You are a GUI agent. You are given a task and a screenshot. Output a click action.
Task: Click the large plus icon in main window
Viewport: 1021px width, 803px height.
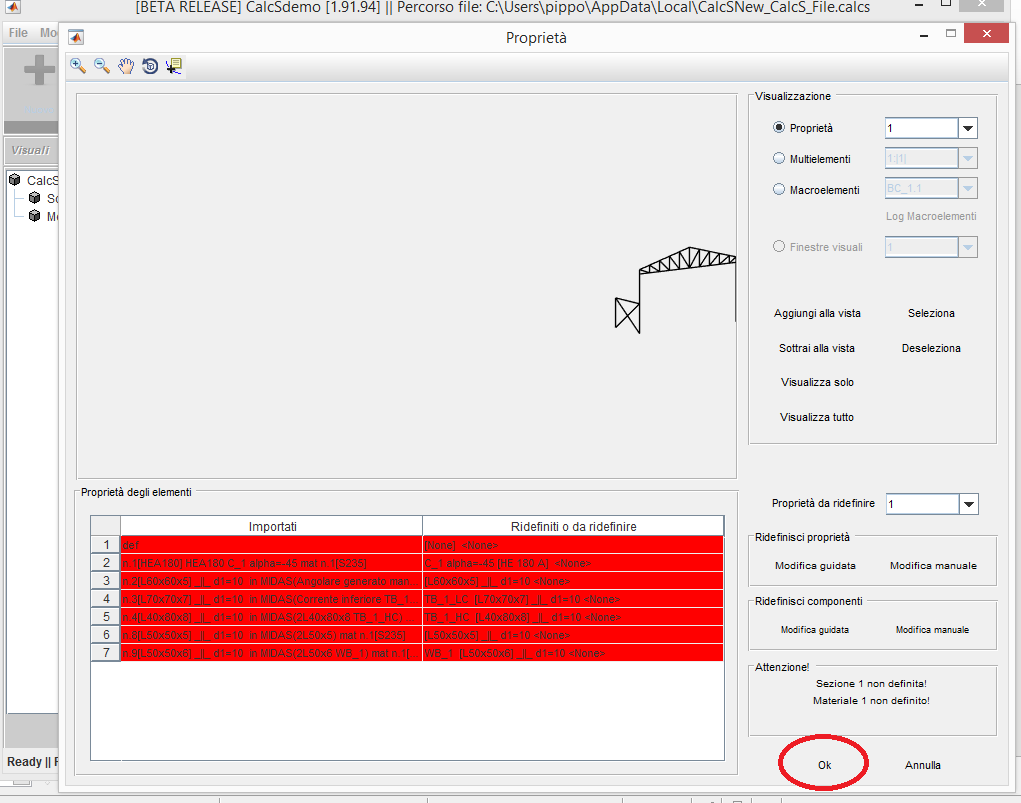click(x=39, y=70)
